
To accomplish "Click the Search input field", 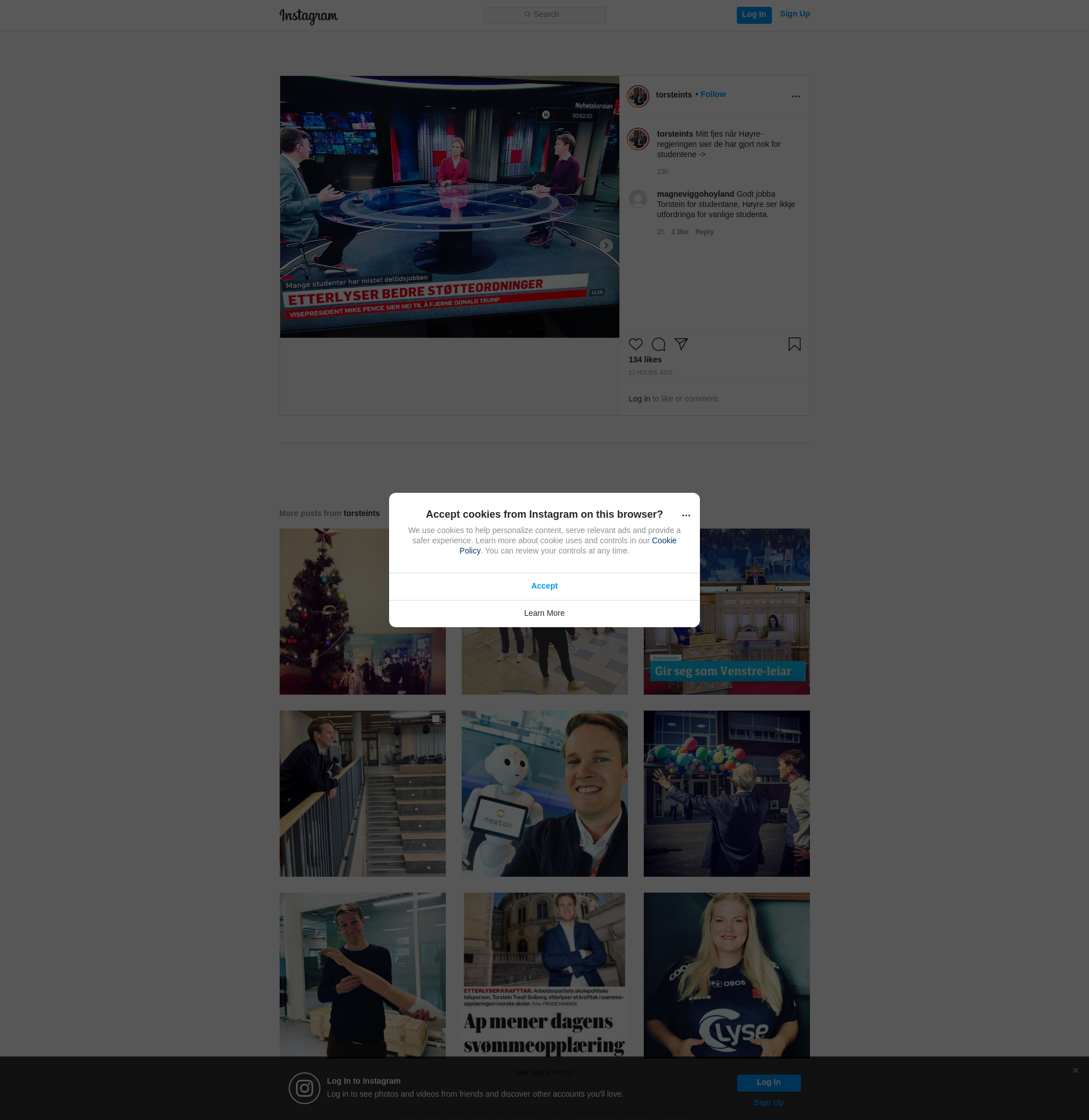I will click(x=544, y=15).
